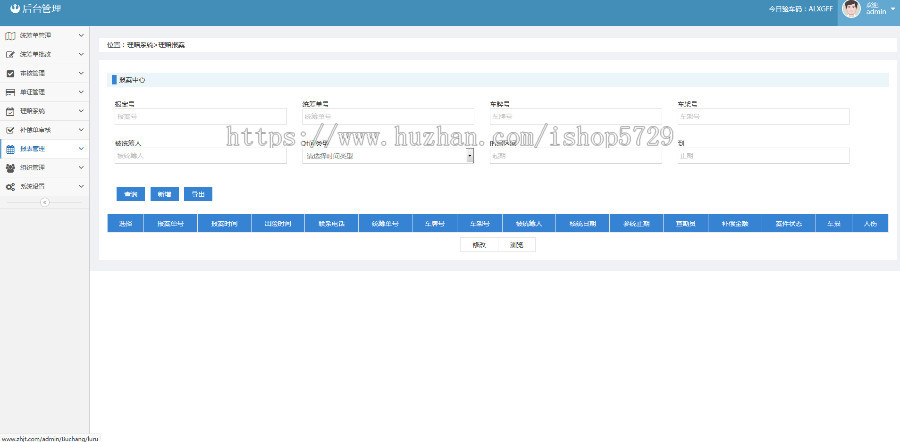Image resolution: width=900 pixels, height=442 pixels.
Task: Click the calendar-check icon beside 理赔系统
Action: [x=10, y=111]
